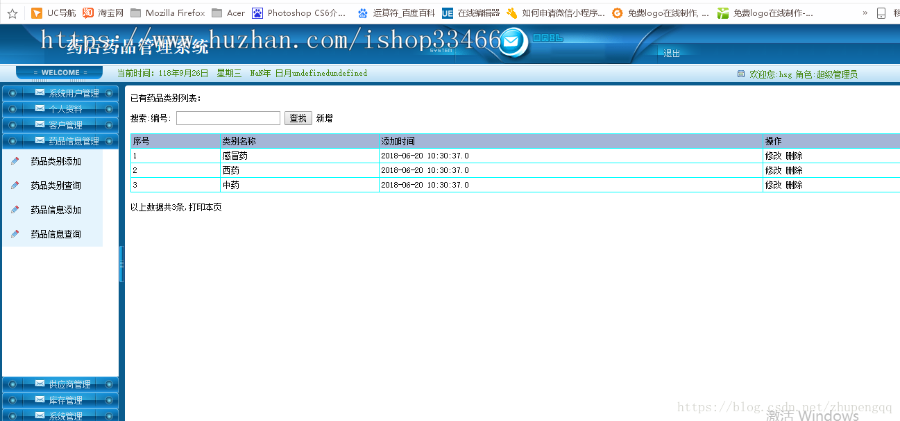
Task: Click envelope icon on 库存管理 bar
Action: pos(40,400)
